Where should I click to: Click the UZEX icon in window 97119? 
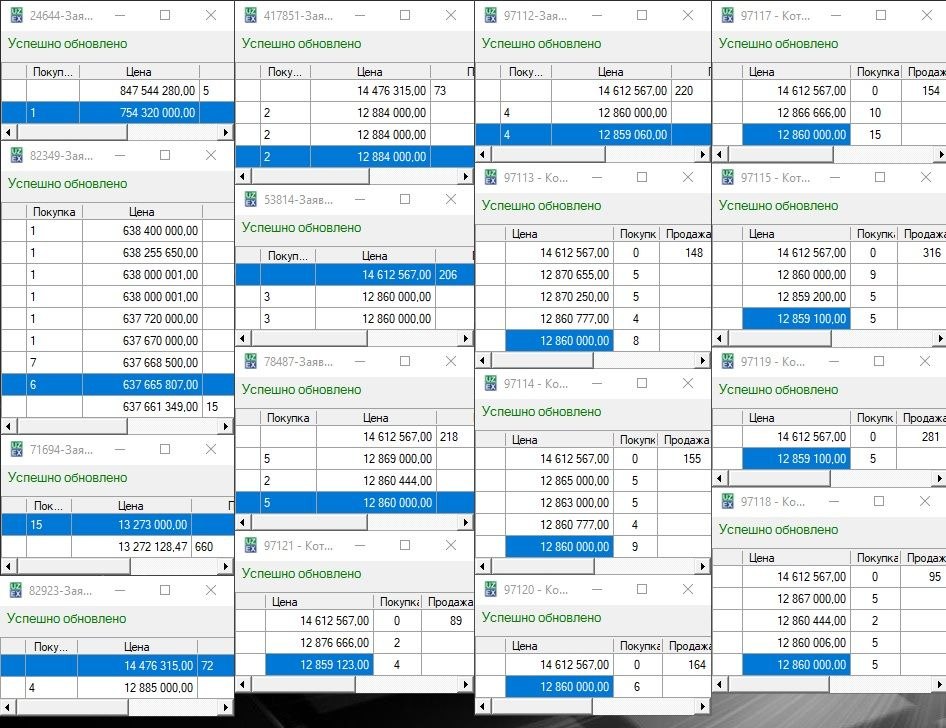pyautogui.click(x=727, y=361)
